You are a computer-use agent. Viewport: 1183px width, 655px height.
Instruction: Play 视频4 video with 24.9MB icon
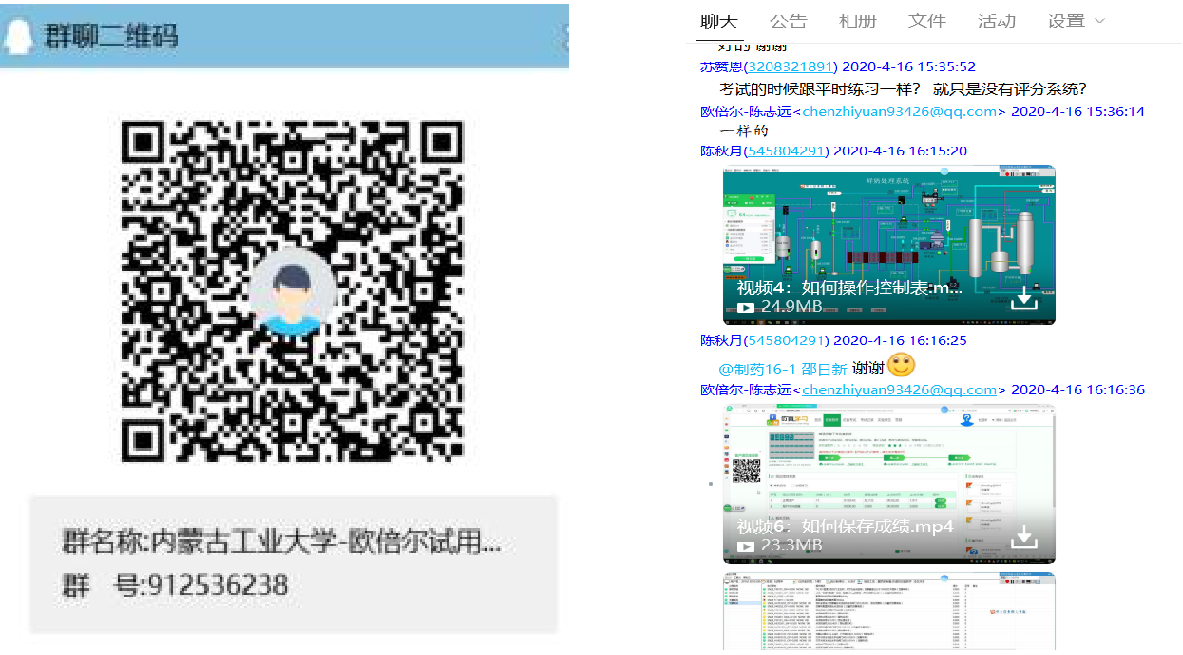pyautogui.click(x=745, y=307)
